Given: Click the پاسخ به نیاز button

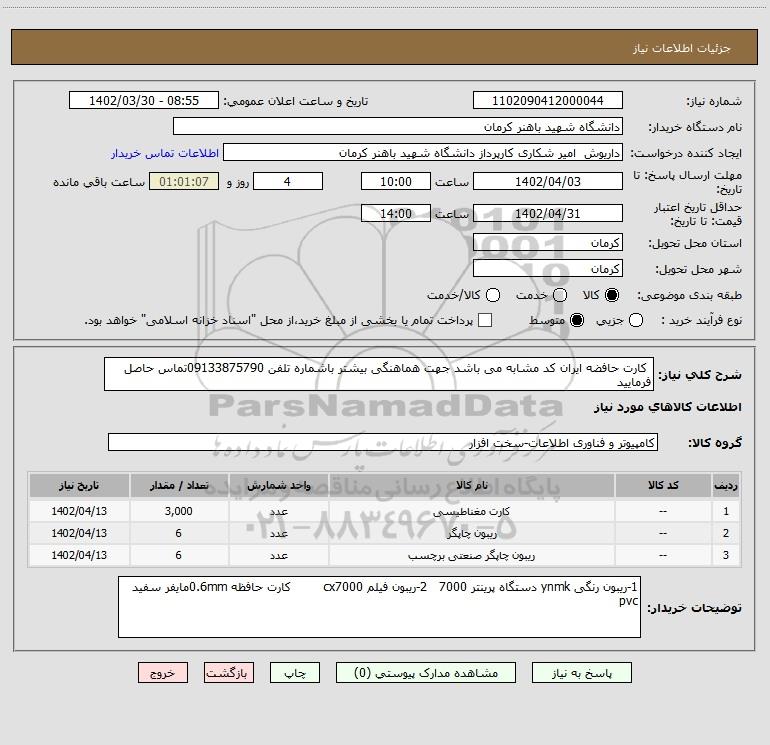Looking at the screenshot, I should [582, 673].
